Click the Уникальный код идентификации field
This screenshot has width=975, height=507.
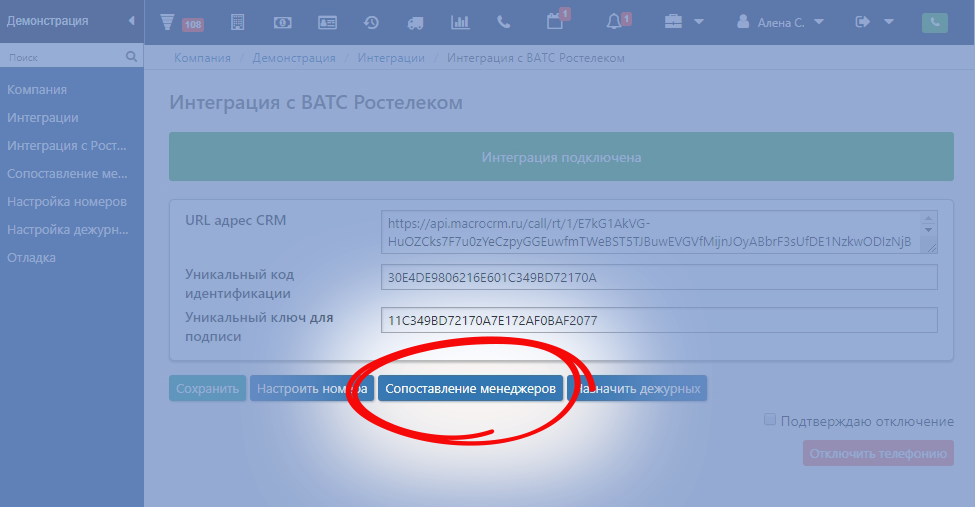[x=659, y=277]
